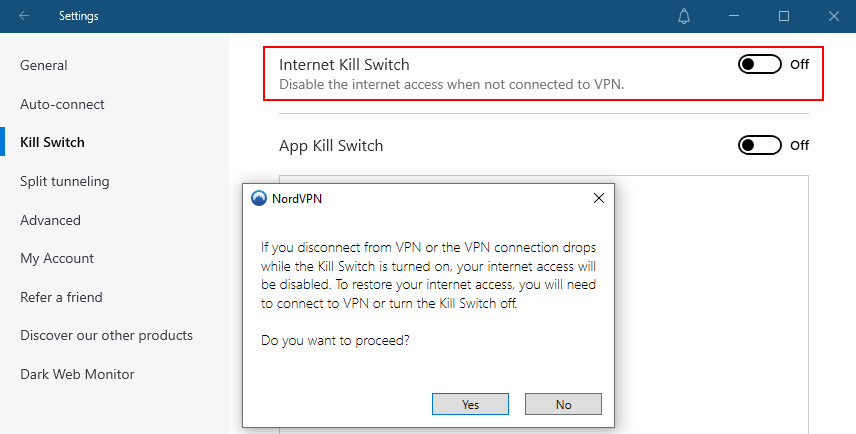Maximize the Settings window
The width and height of the screenshot is (856, 434).
click(x=784, y=16)
